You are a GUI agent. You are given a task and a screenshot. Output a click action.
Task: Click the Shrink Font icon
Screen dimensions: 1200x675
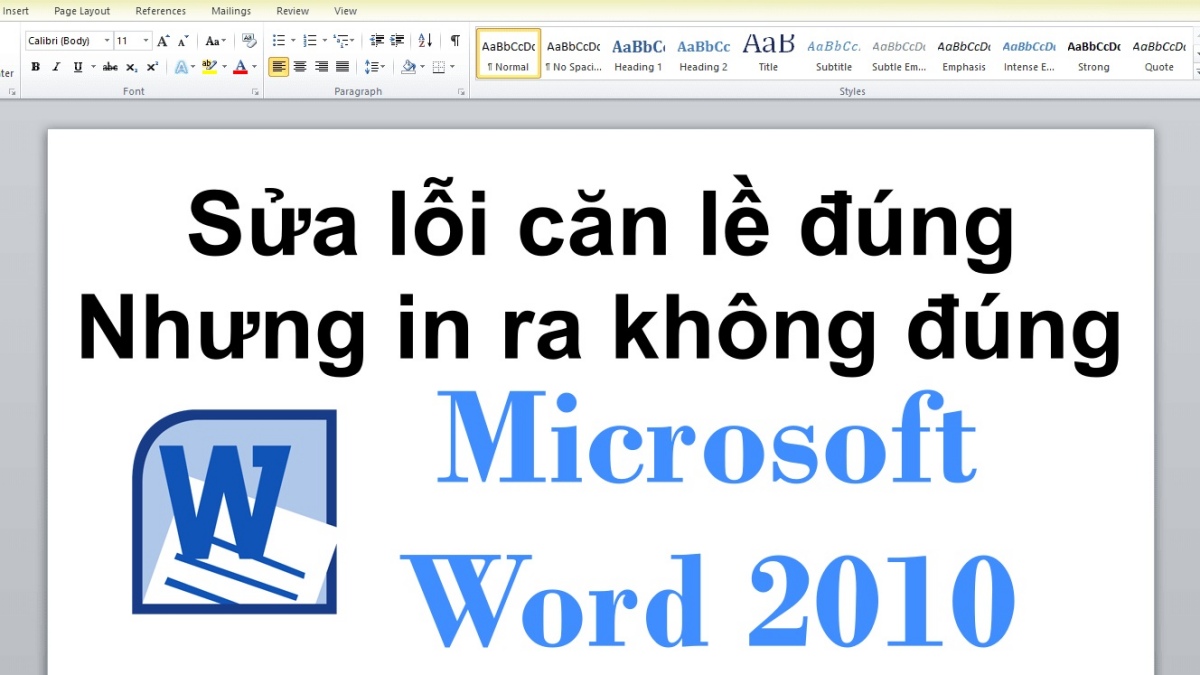click(182, 41)
